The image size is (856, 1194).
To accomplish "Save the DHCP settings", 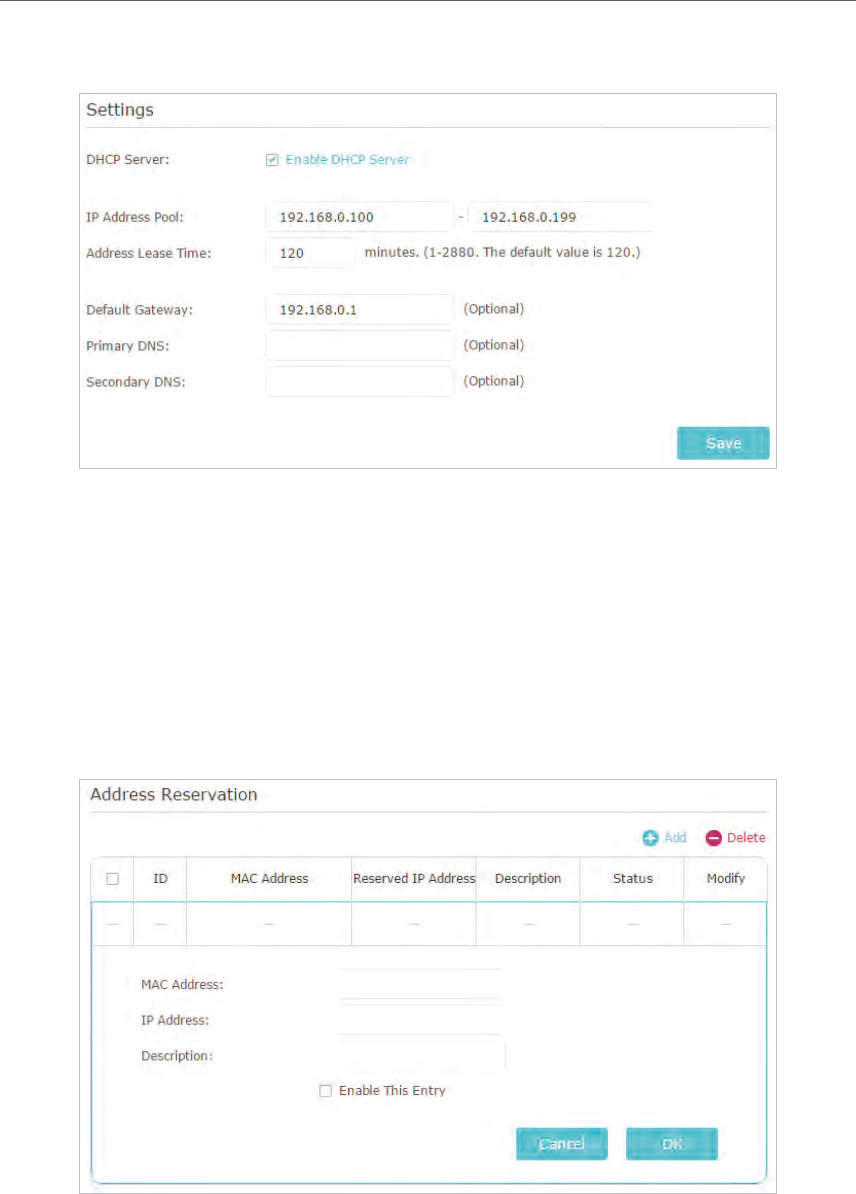I will 723,443.
